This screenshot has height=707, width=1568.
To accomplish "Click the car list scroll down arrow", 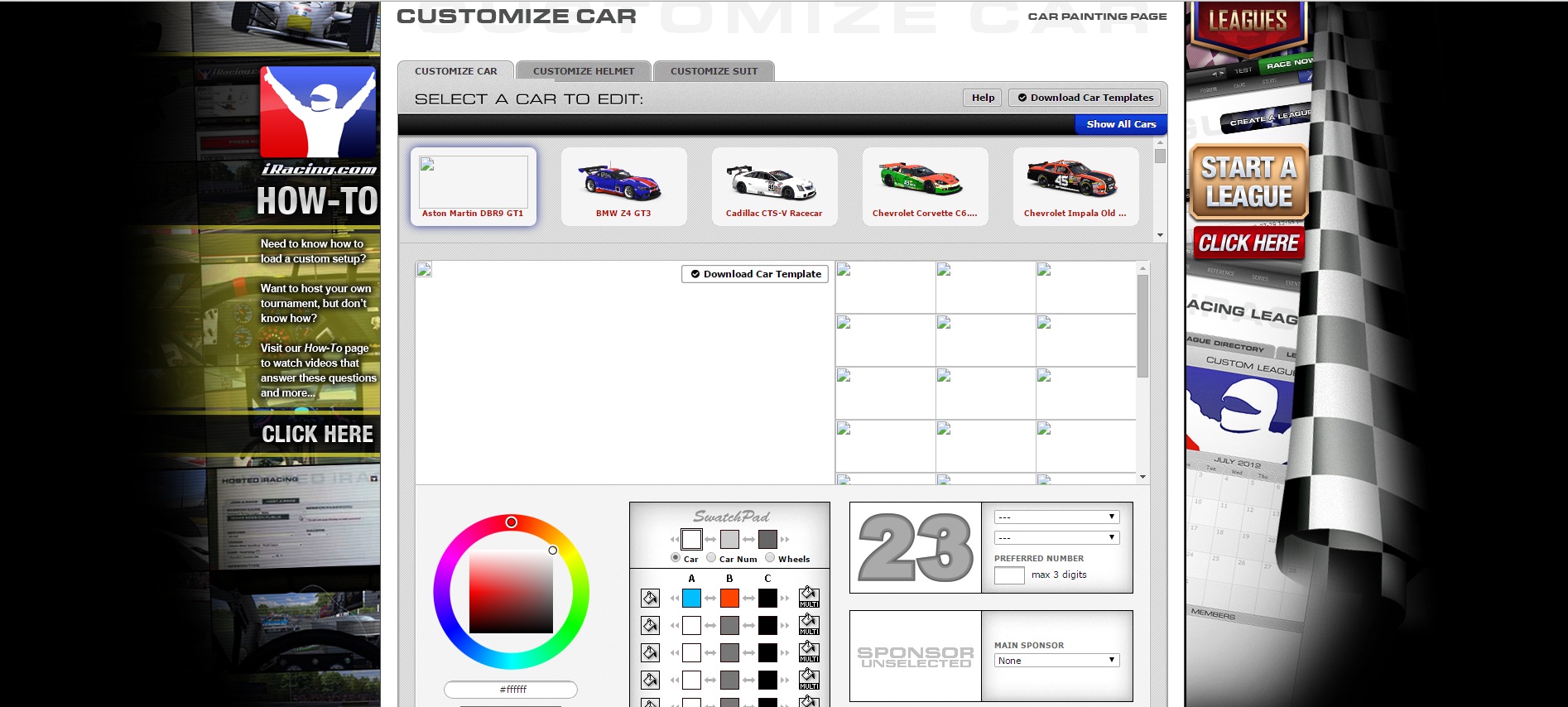I will [1160, 235].
